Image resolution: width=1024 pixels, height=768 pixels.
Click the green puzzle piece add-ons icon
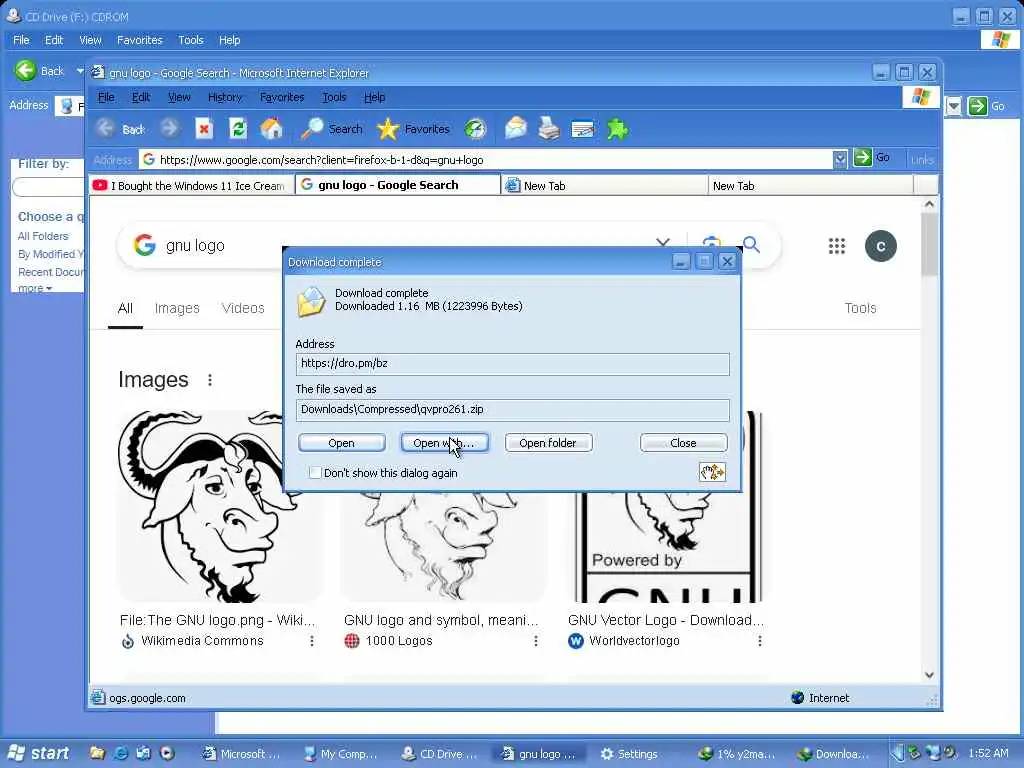(x=616, y=129)
